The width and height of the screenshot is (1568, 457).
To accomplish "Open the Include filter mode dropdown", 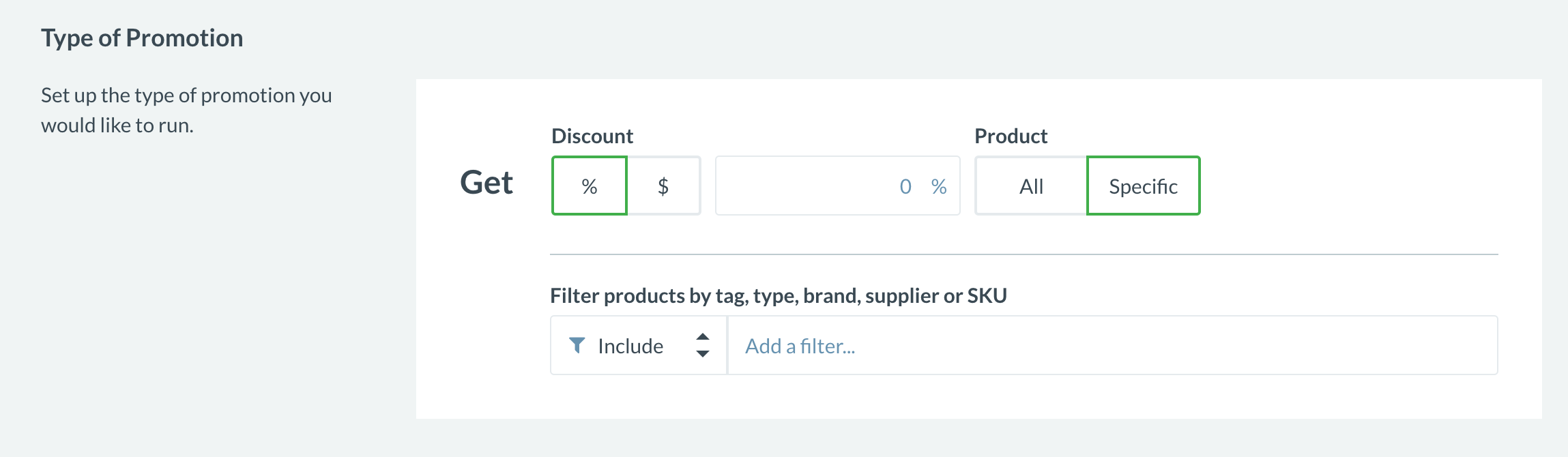I will (639, 346).
